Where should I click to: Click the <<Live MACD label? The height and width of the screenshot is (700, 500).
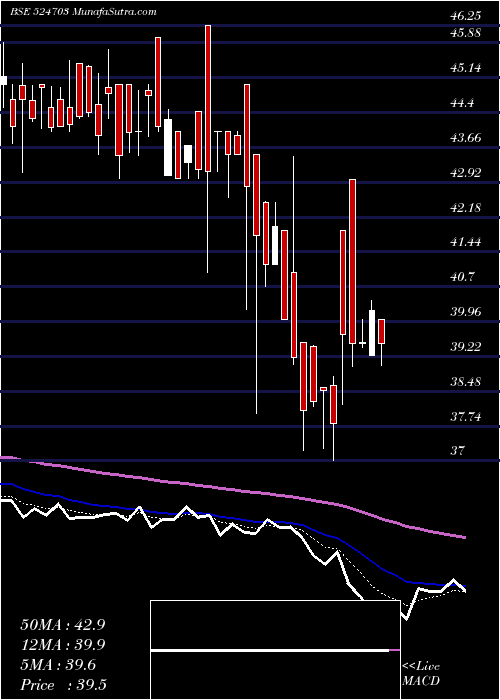click(x=421, y=674)
